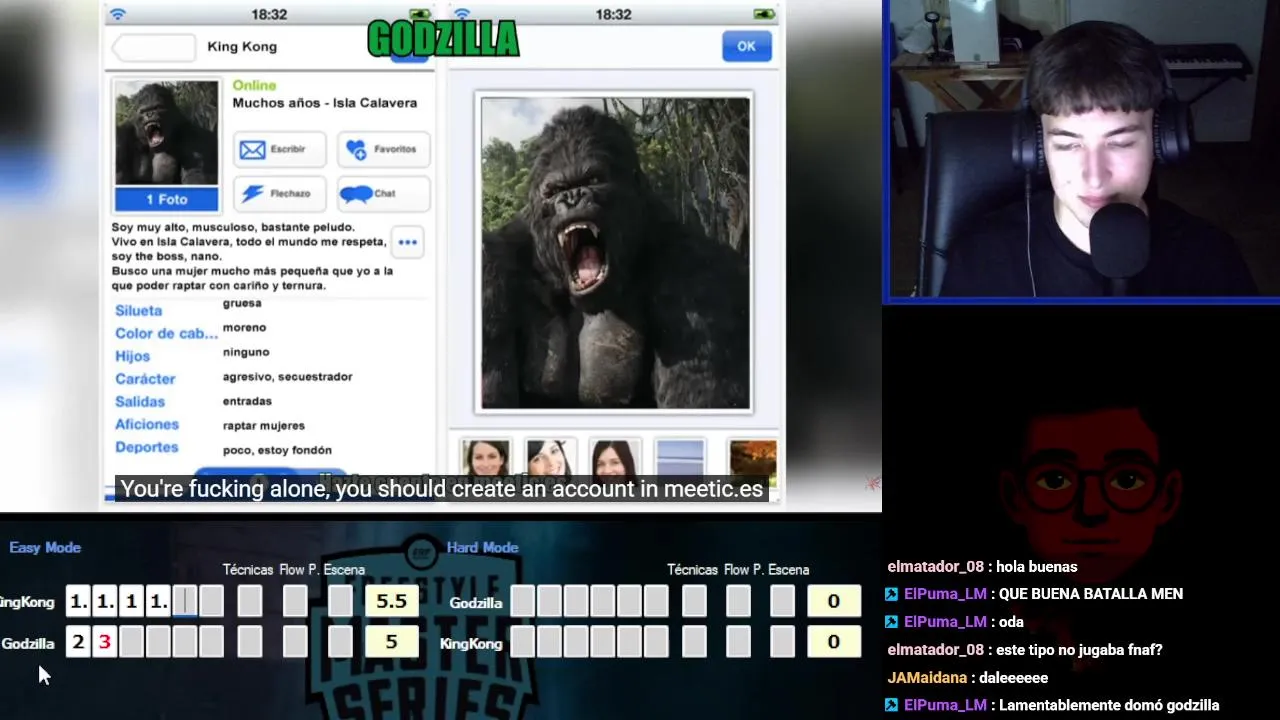Click the Easy Mode heading
Image resolution: width=1280 pixels, height=720 pixels.
click(x=45, y=547)
